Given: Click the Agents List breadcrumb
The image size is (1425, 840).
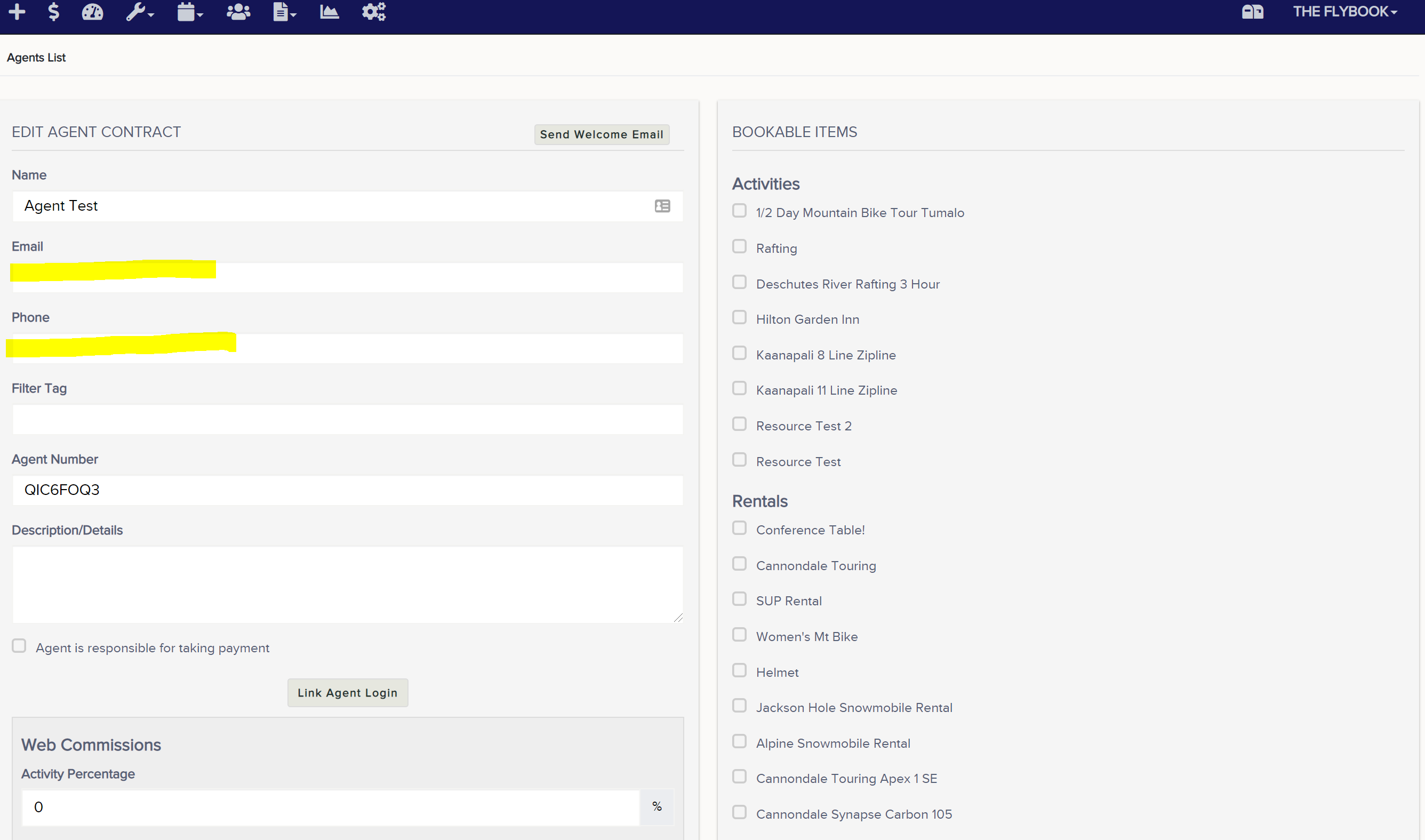Looking at the screenshot, I should [x=36, y=57].
